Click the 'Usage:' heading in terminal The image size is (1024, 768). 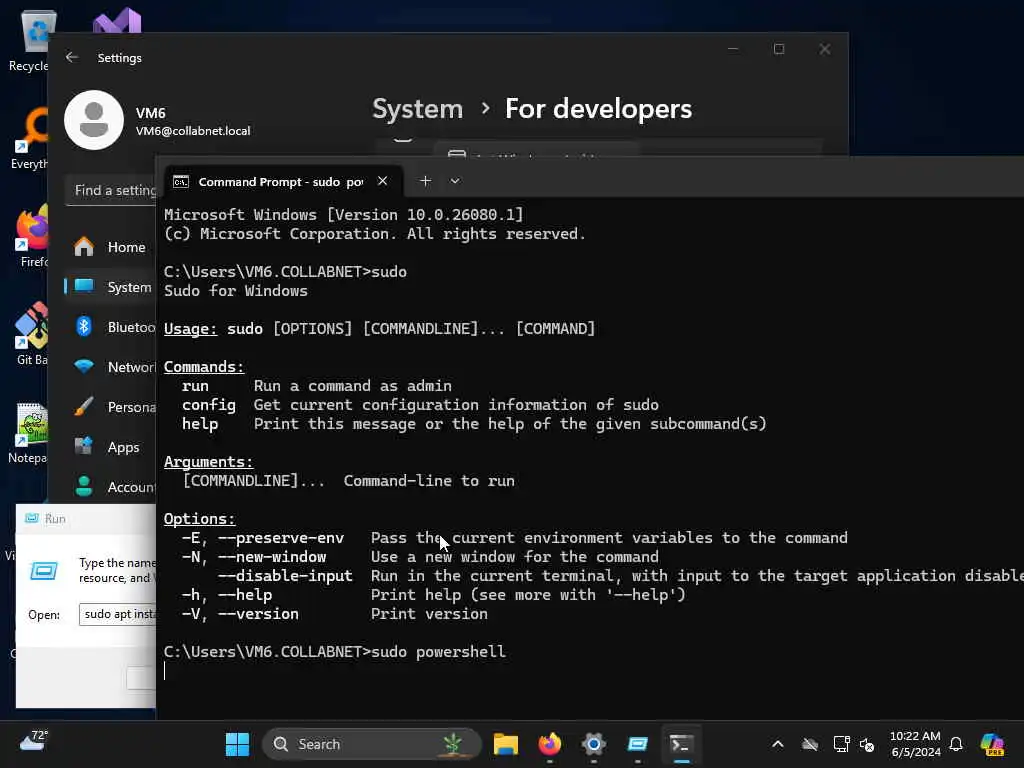click(x=190, y=328)
